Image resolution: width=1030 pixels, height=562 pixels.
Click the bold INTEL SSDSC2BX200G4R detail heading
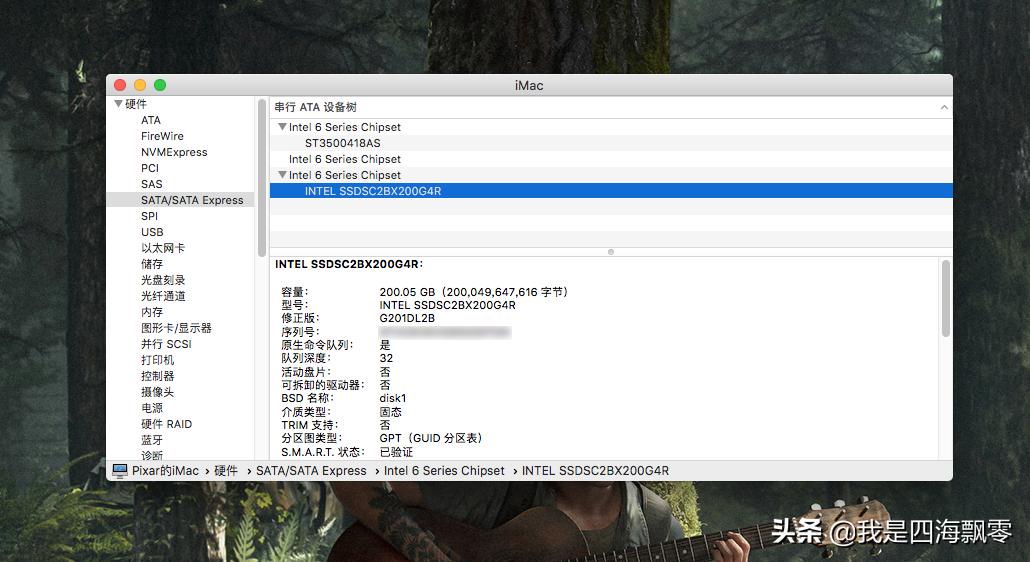point(349,264)
